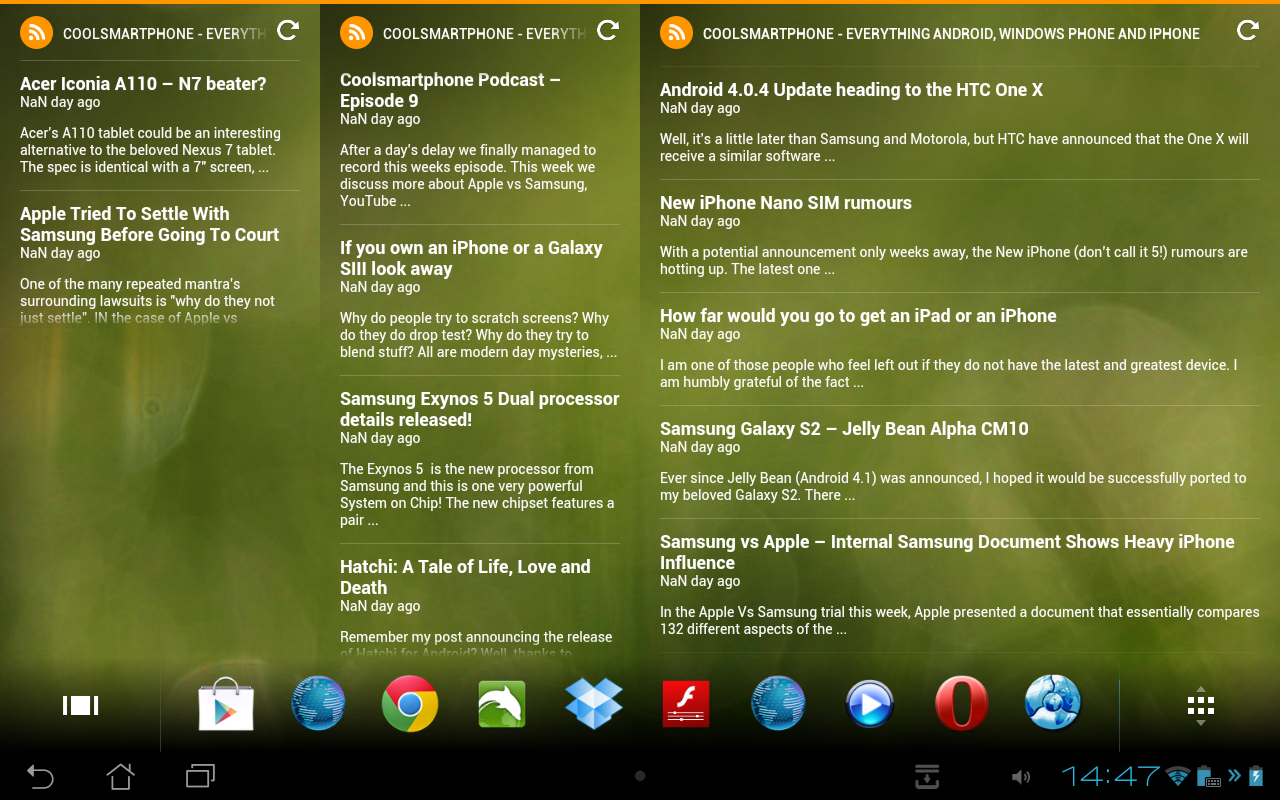Refresh the feed widget showing Podcast Episode 9

[608, 31]
